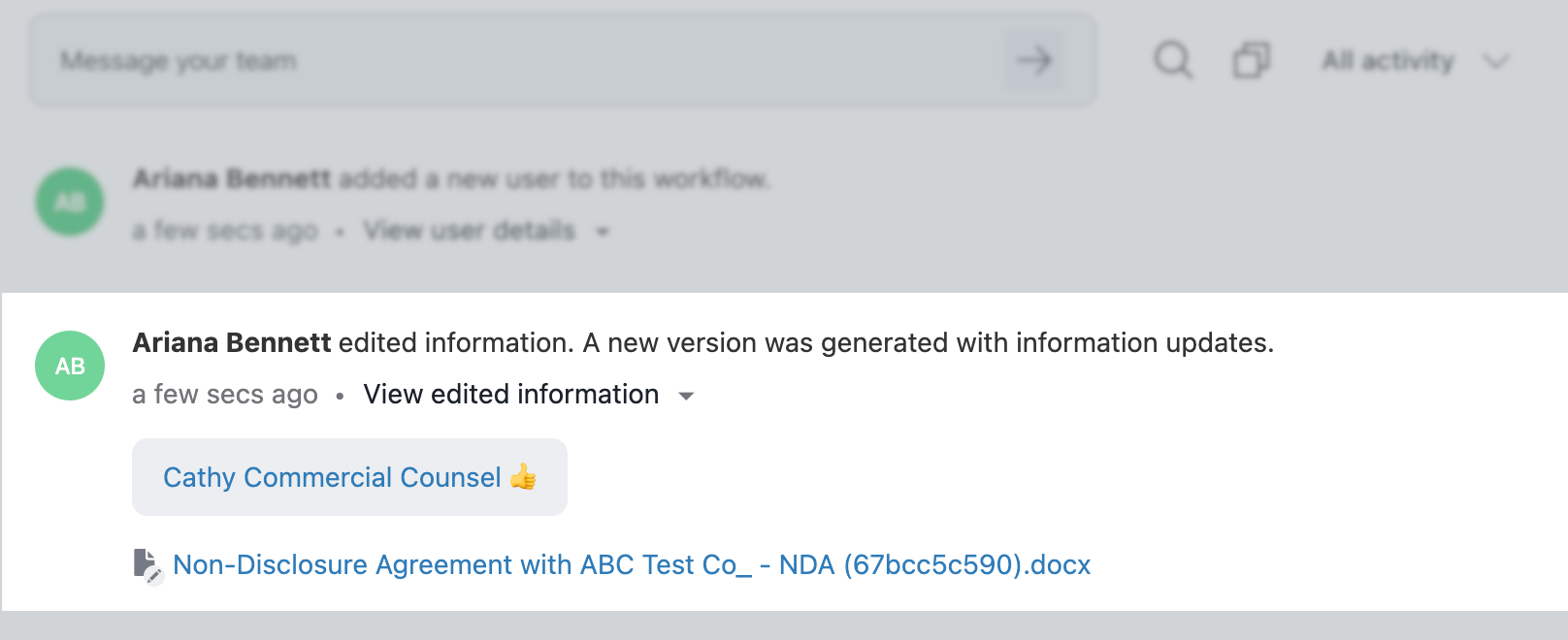This screenshot has height=640, width=1568.
Task: Click the caret next to View user details
Action: (603, 232)
